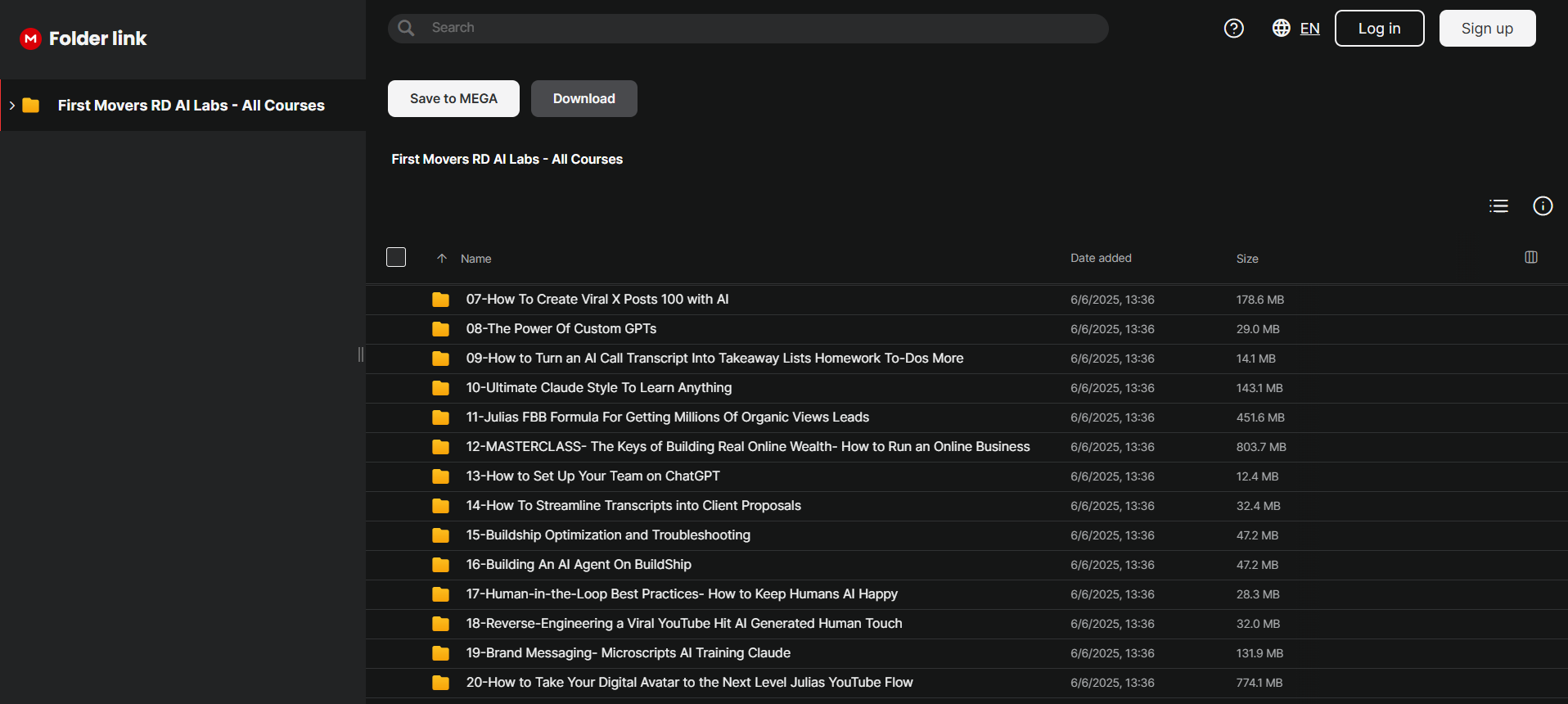
Task: Click the 451.6 MB size cell
Action: pos(1260,417)
